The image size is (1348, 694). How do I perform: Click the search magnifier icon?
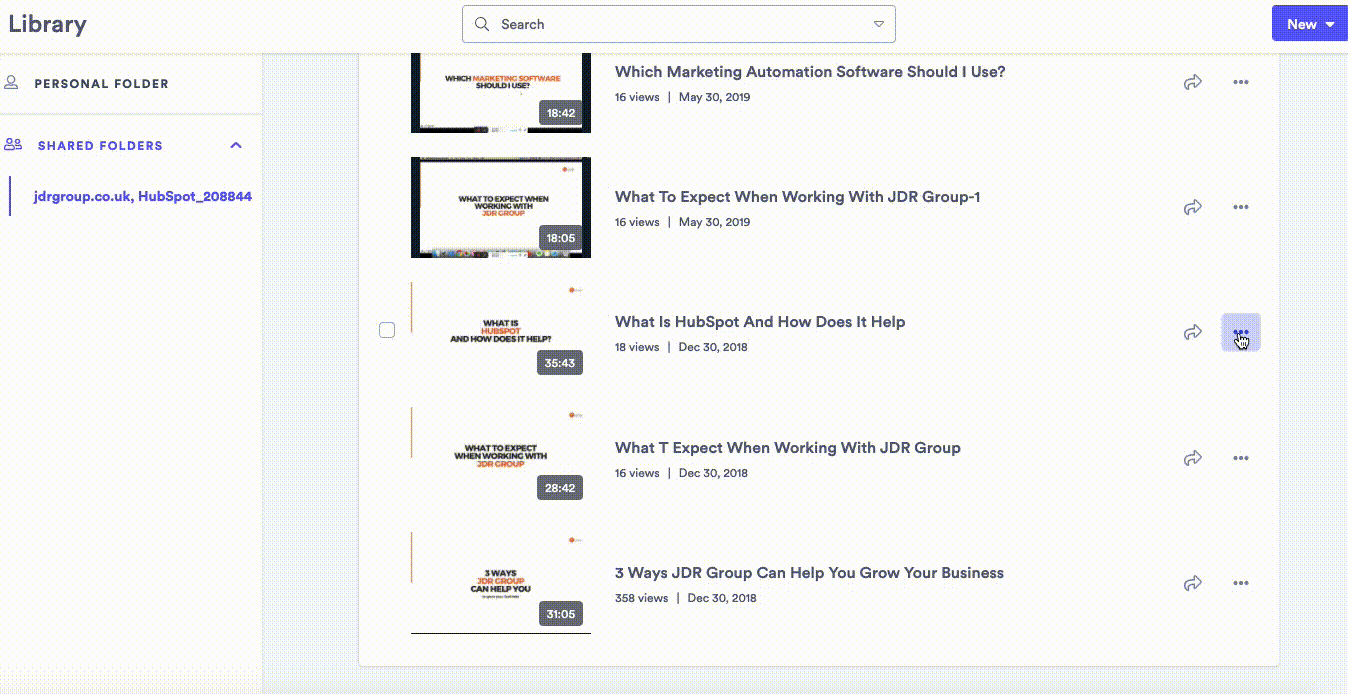pos(482,24)
